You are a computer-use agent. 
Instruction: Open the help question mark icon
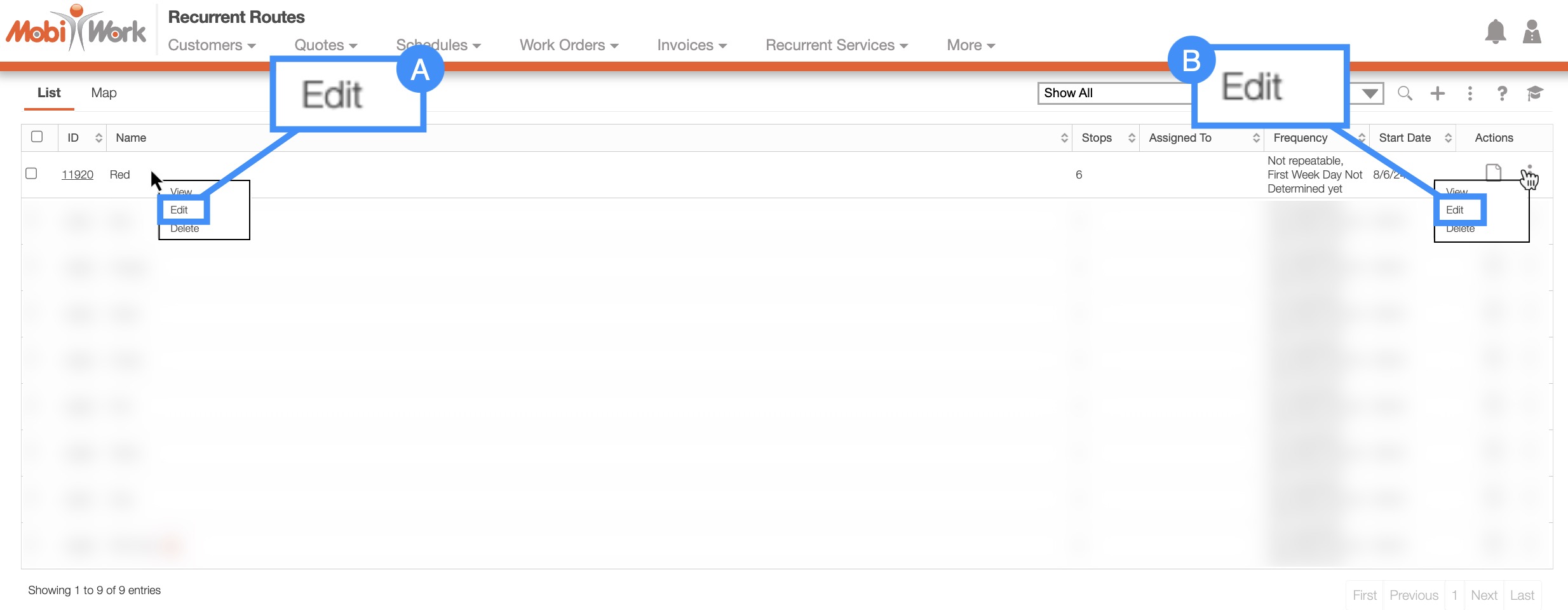point(1502,93)
